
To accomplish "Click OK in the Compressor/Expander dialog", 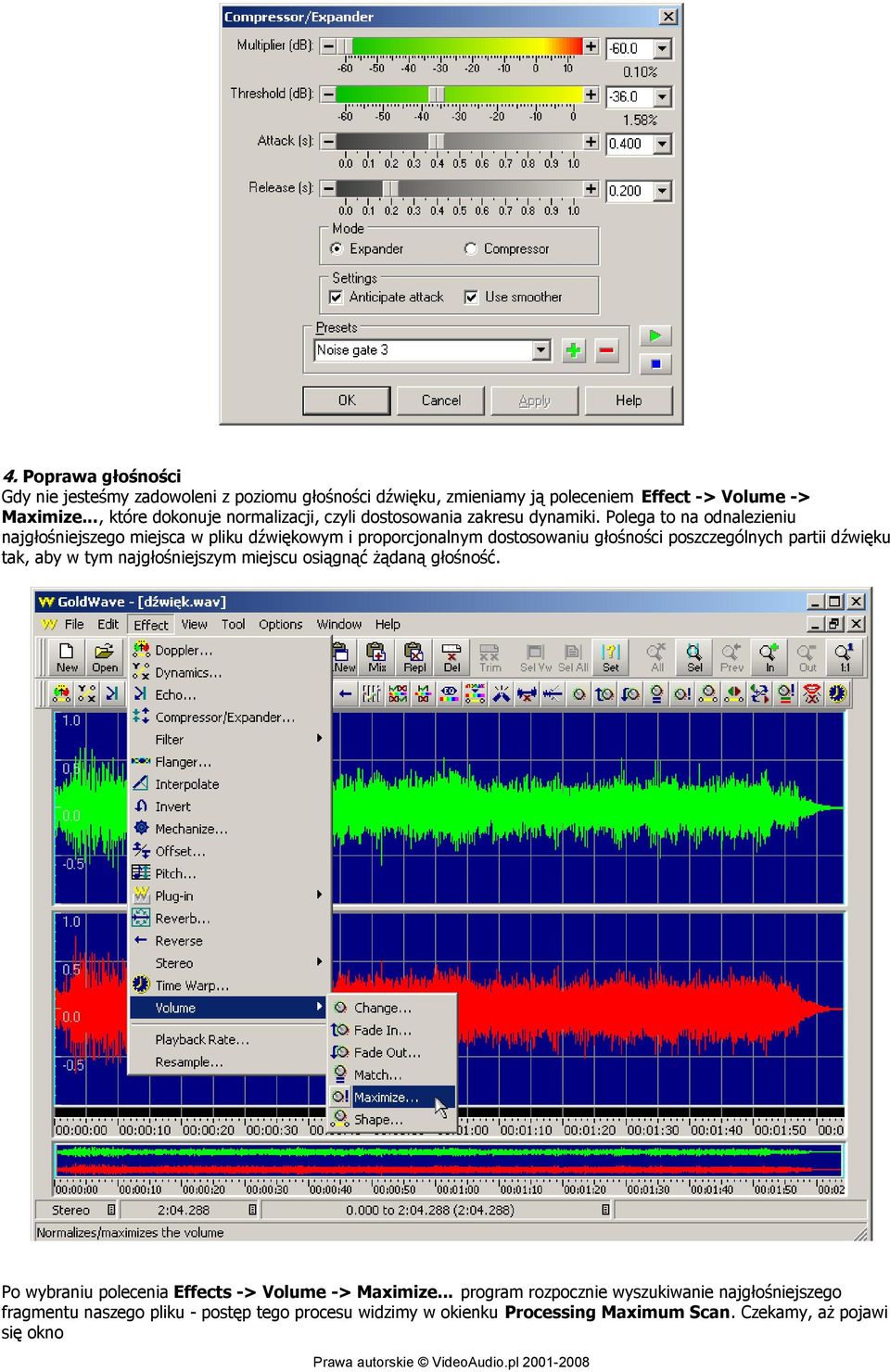I will click(x=347, y=400).
